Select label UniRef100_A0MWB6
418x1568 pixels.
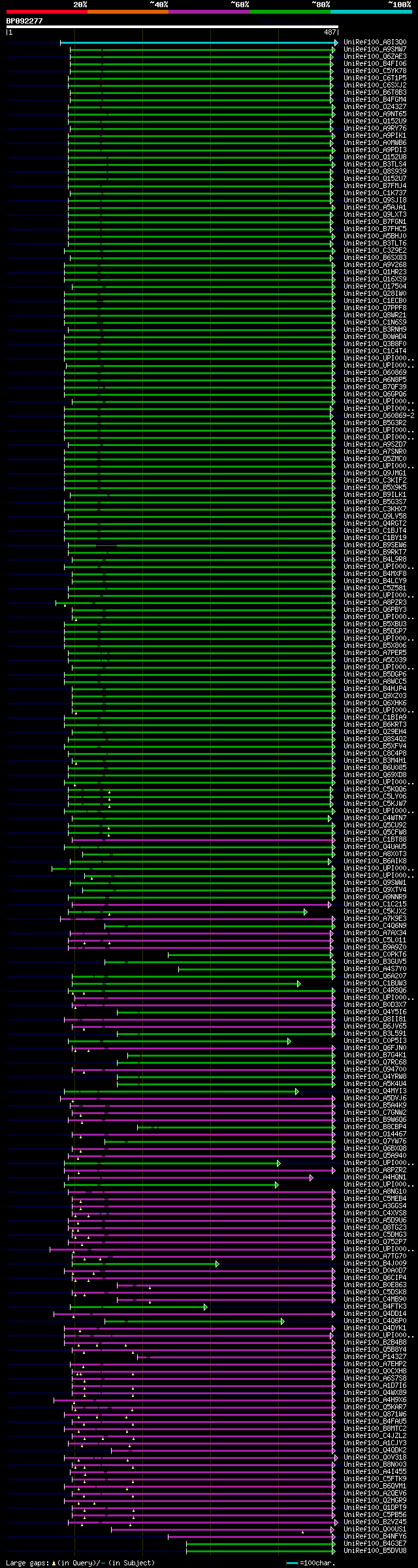click(x=375, y=143)
